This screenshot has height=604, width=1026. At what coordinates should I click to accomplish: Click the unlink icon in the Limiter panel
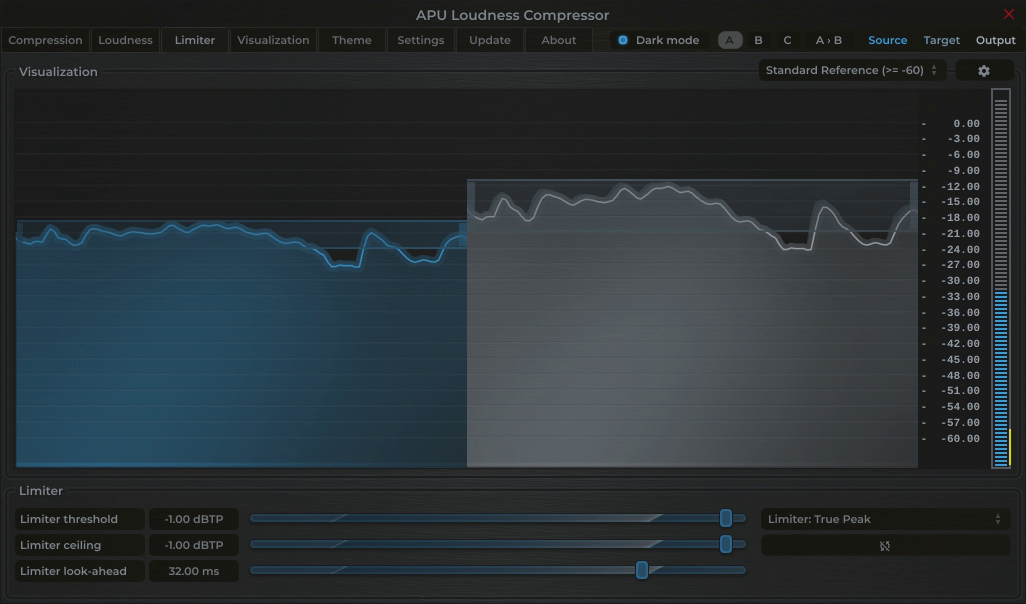coord(885,545)
